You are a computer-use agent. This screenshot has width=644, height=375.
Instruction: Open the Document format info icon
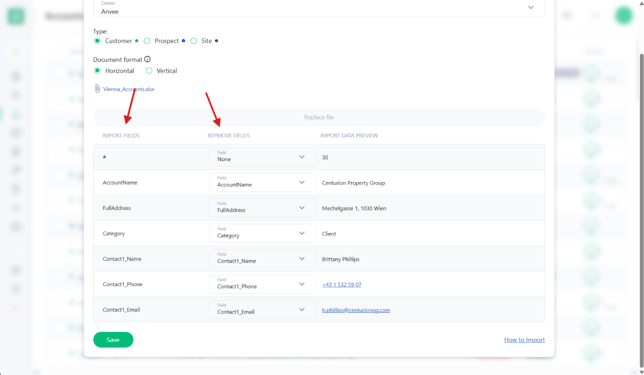point(147,59)
